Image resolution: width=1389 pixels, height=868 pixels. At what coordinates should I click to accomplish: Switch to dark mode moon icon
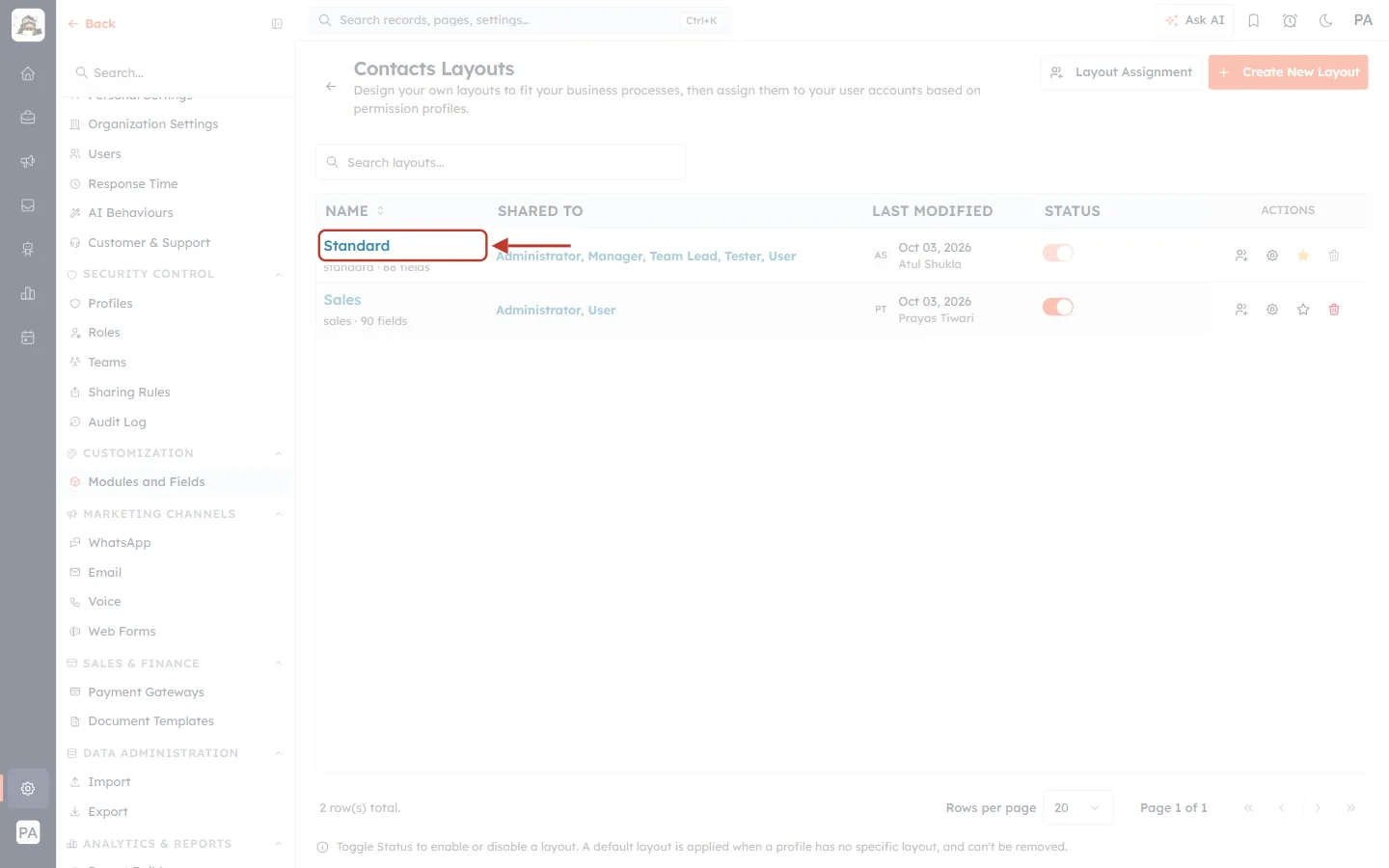click(1326, 20)
